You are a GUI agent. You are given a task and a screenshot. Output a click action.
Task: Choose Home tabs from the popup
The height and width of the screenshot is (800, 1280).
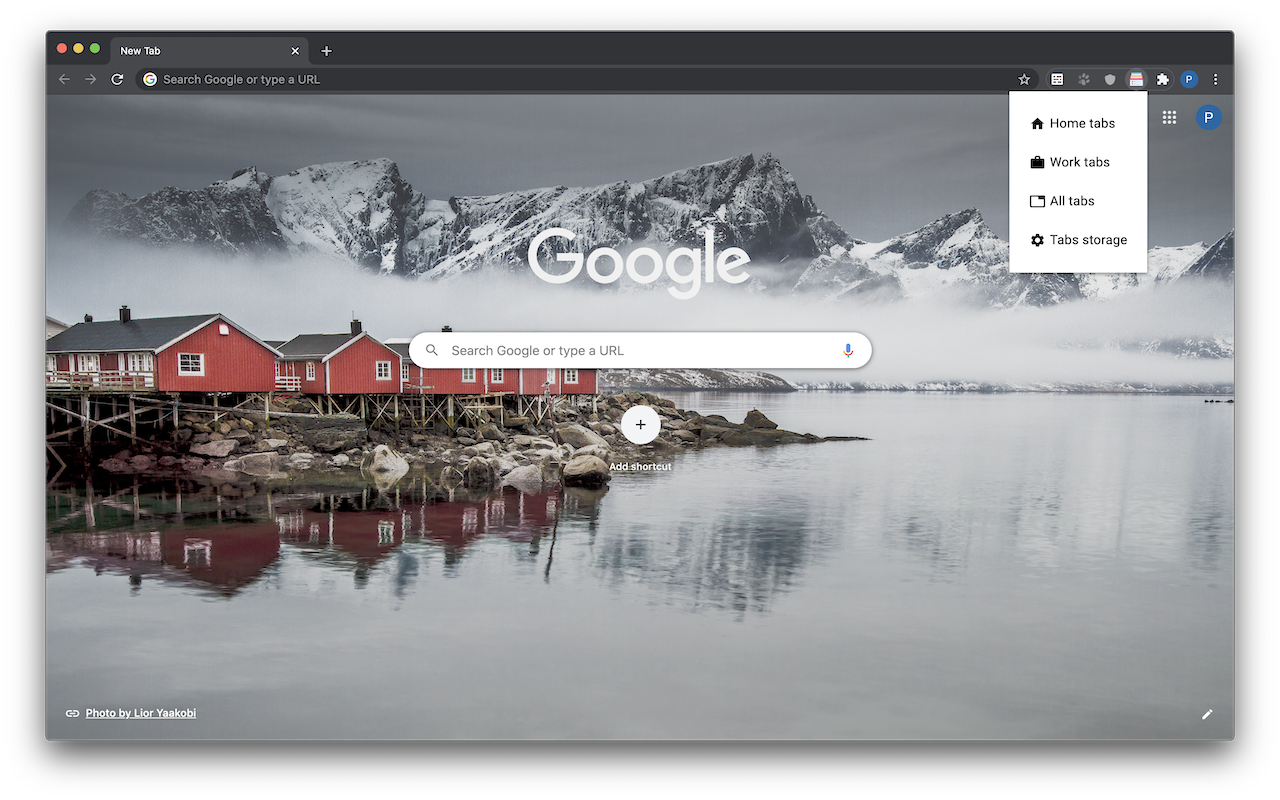coord(1078,124)
